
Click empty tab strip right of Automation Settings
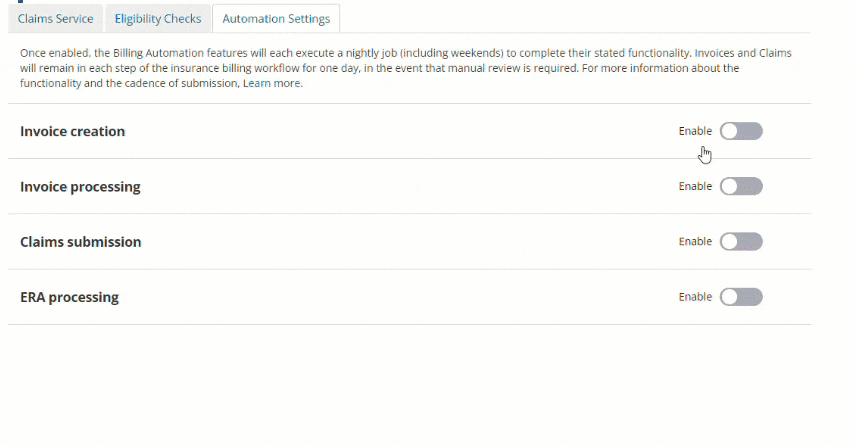coord(580,19)
